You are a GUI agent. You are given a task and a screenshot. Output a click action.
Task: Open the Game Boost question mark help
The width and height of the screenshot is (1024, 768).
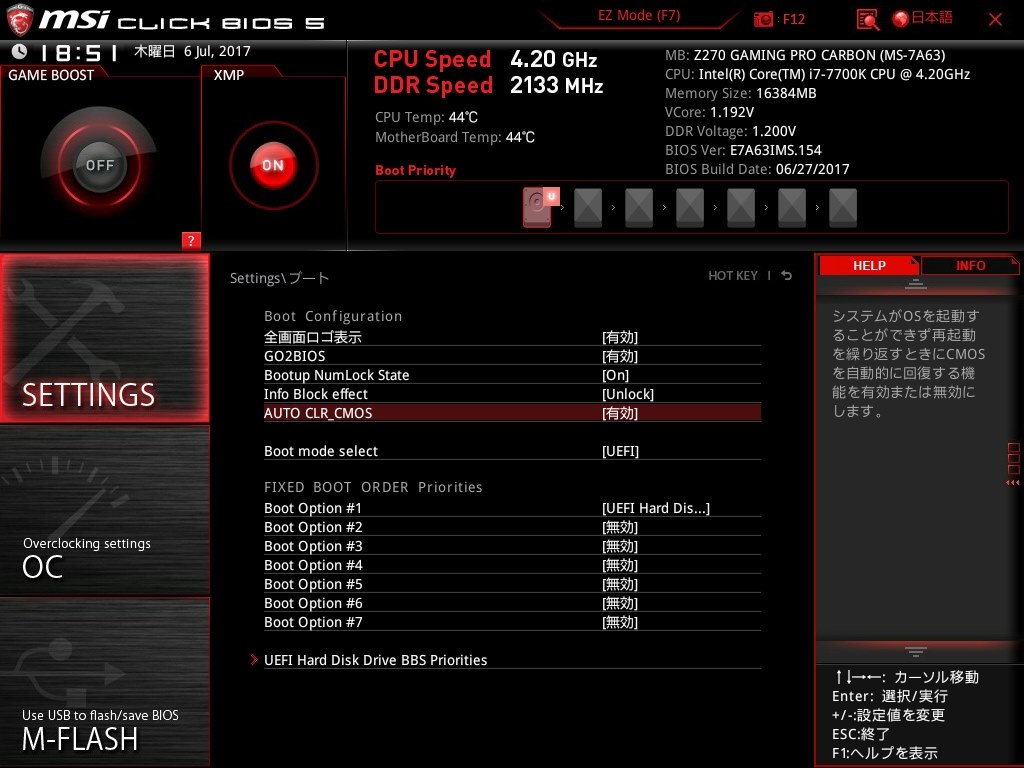coord(191,240)
